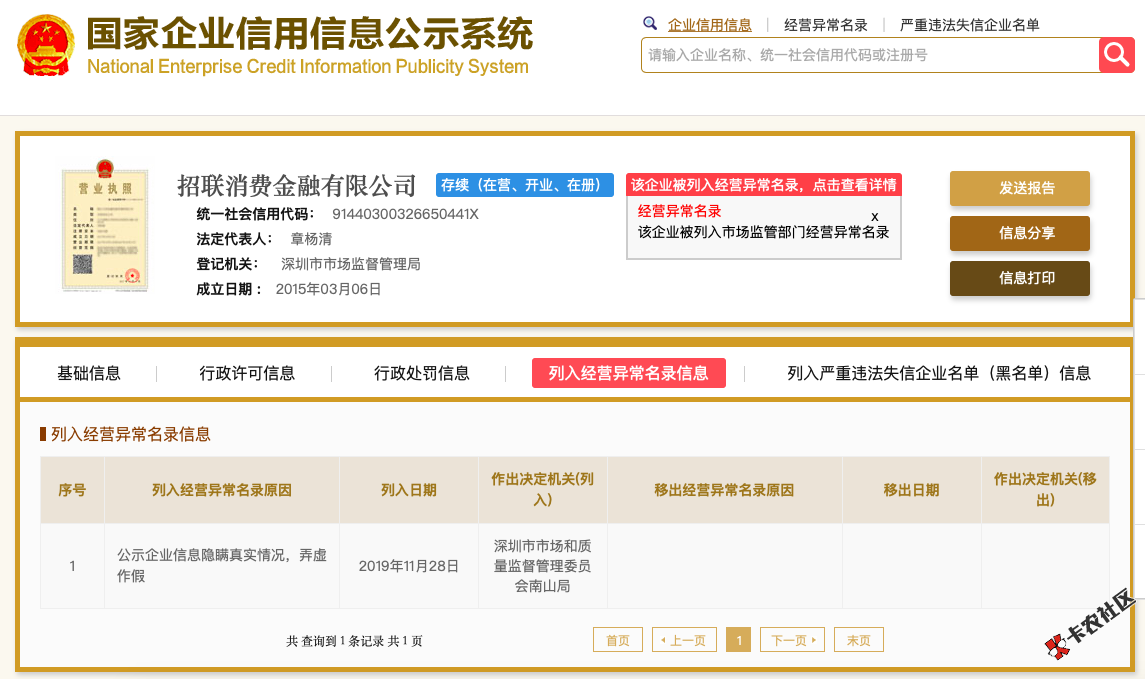Go to 末页 in pagination
Screen dimensions: 1145x679
tap(859, 640)
